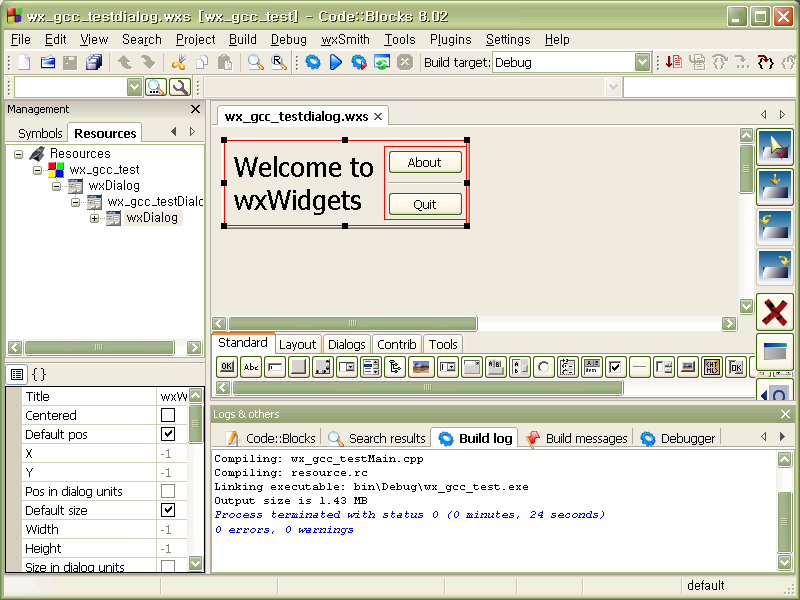This screenshot has width=800, height=600.
Task: Open the Build messages log tab
Action: 577,438
